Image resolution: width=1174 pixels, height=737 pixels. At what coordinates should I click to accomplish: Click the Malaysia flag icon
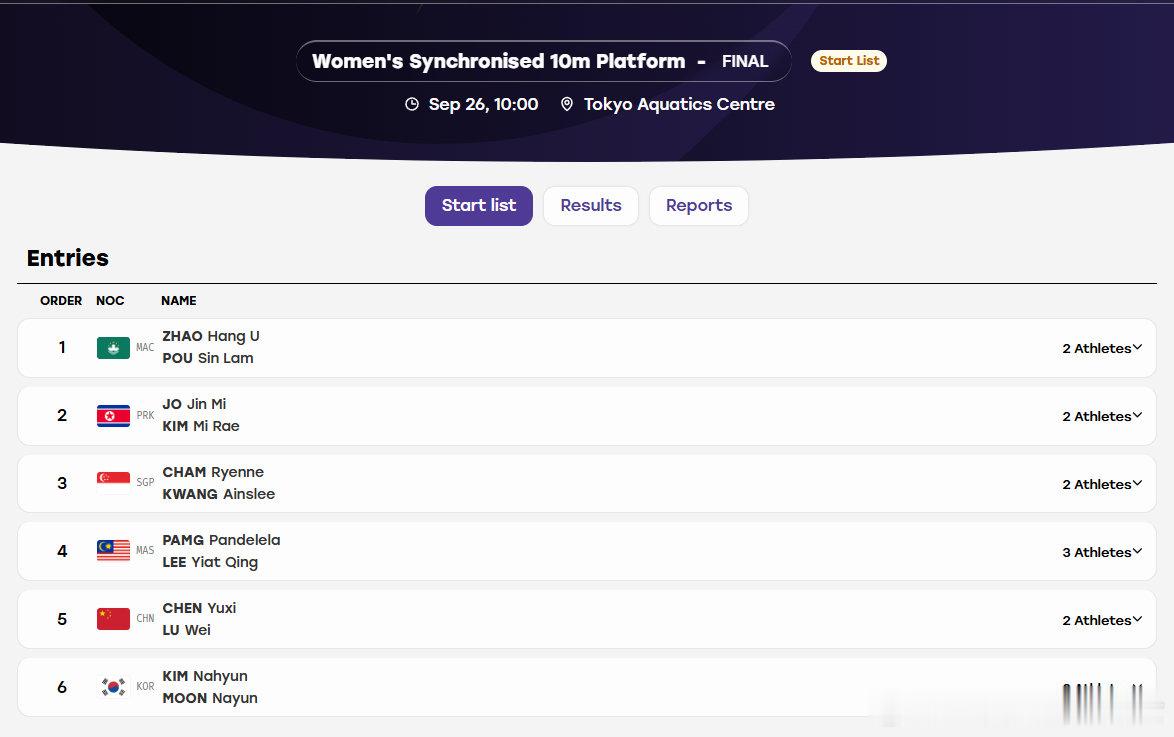coord(113,551)
